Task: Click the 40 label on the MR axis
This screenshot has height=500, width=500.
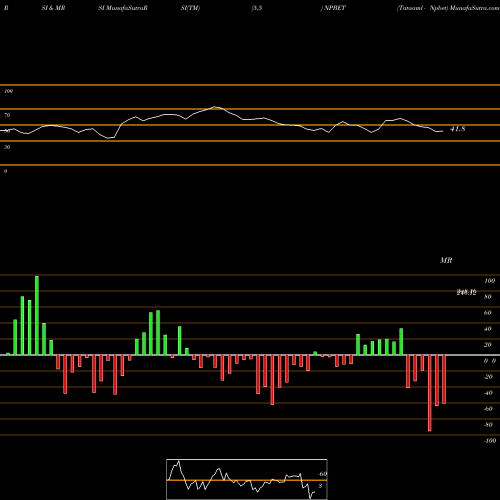Action: [x=487, y=329]
